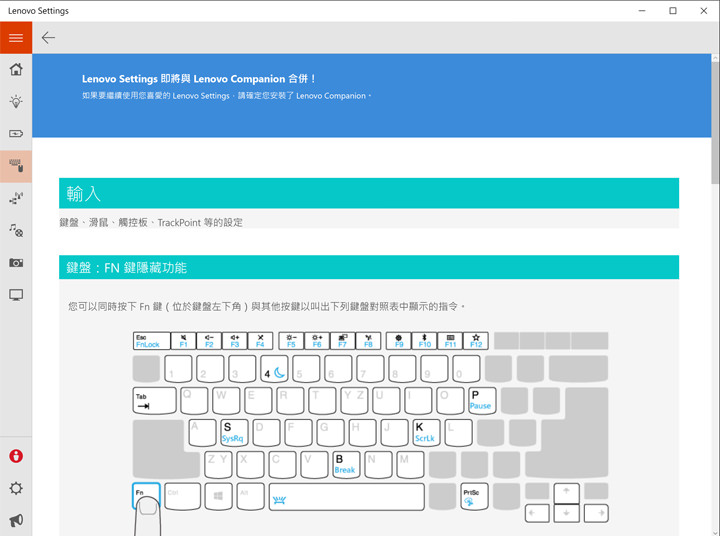Open the Home page in sidebar

(16, 70)
